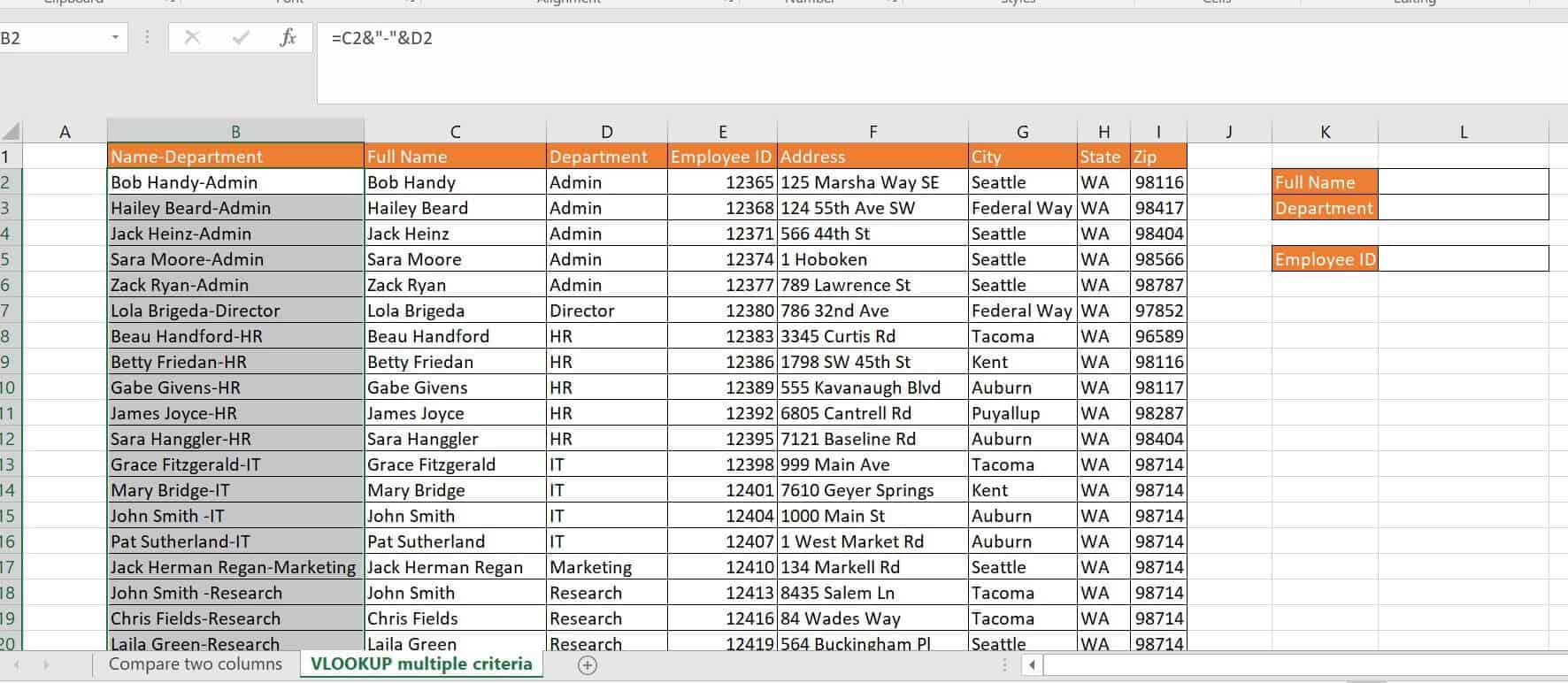Screen dimensions: 1568x683
Task: Click the Department label in column K
Action: pos(1325,208)
